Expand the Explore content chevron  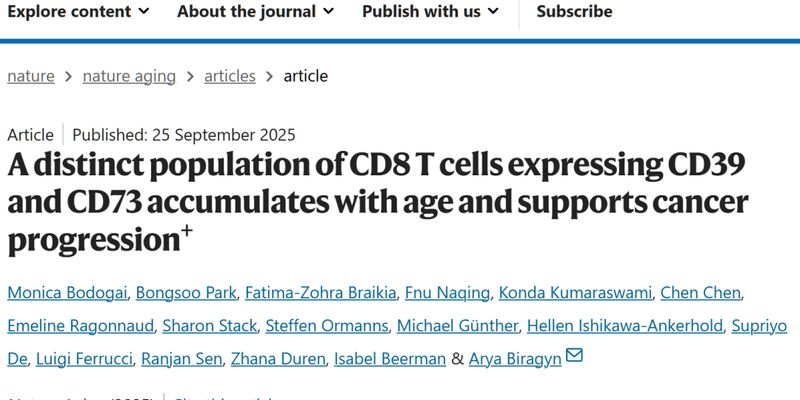143,12
